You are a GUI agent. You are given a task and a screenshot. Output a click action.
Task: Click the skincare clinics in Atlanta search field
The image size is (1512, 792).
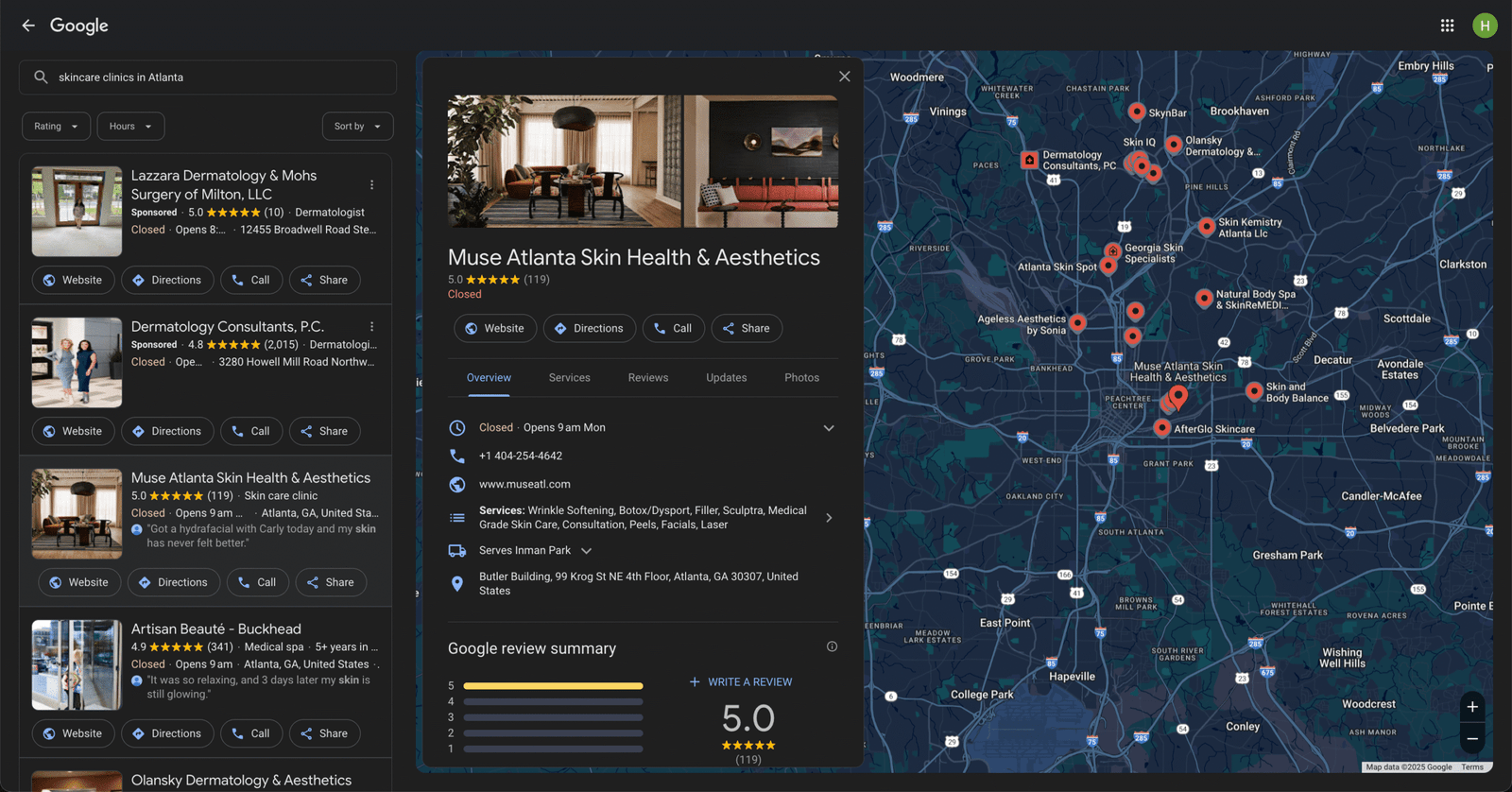[x=208, y=77]
